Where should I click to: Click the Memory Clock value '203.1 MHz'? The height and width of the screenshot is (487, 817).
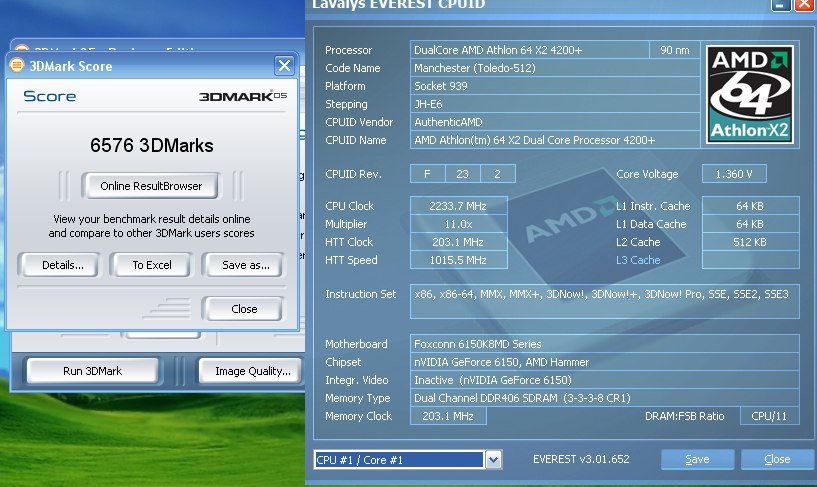click(448, 416)
